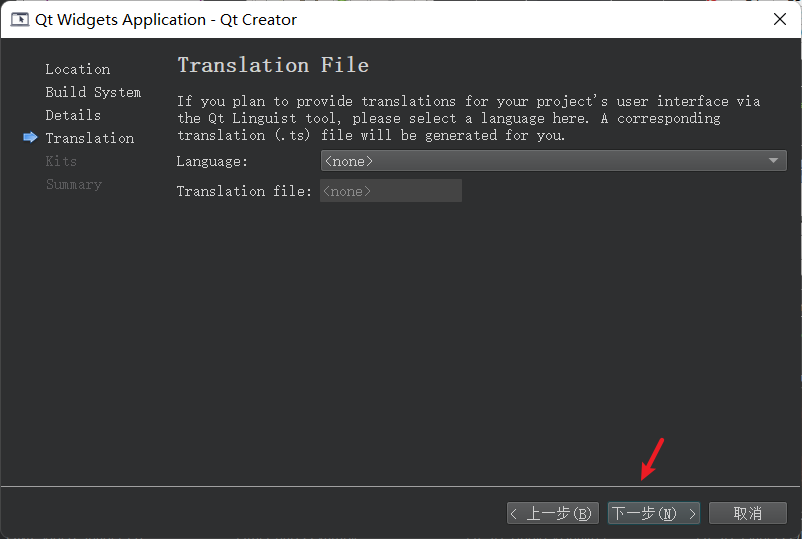Viewport: 802px width, 539px height.
Task: Click the Translation file: label
Action: tap(244, 191)
